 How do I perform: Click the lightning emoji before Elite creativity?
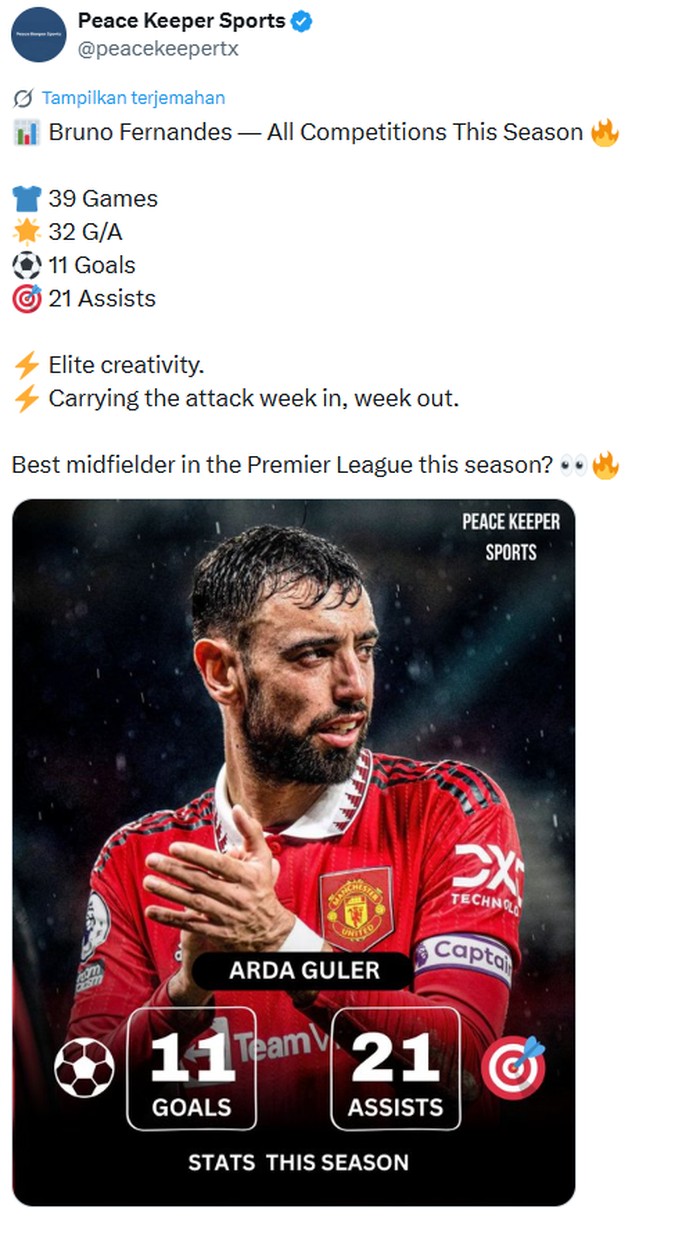(x=26, y=365)
